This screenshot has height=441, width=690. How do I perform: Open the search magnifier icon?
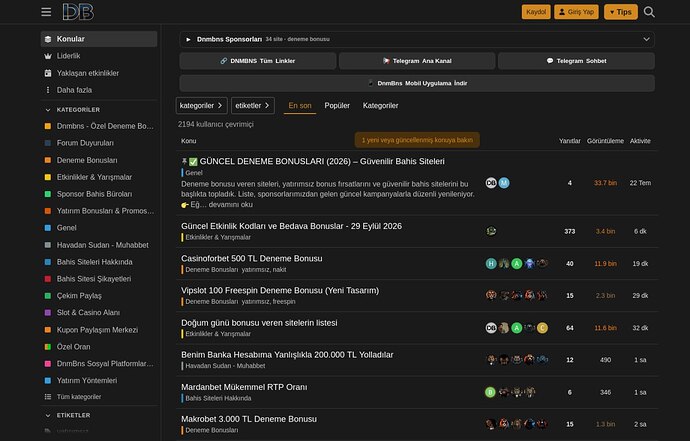tap(649, 12)
